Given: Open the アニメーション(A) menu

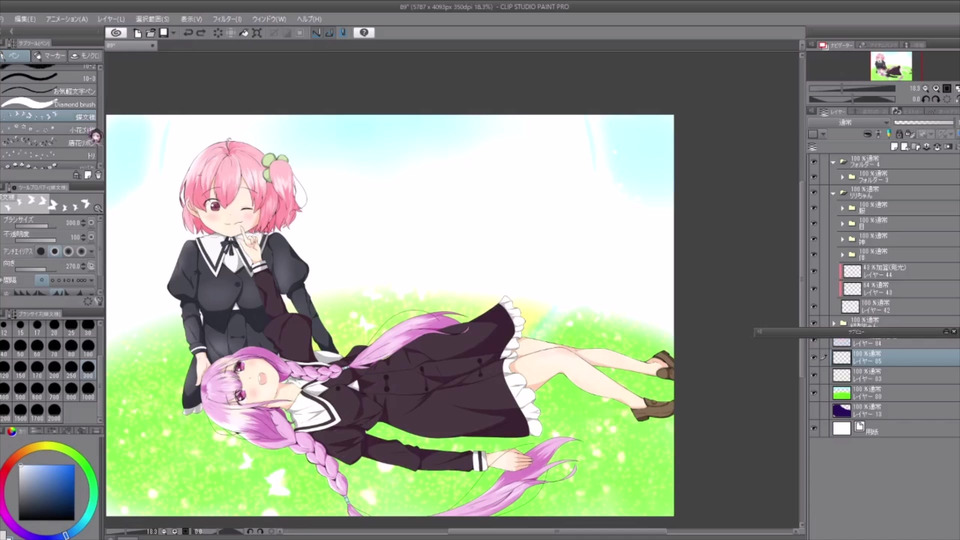Looking at the screenshot, I should coord(67,19).
